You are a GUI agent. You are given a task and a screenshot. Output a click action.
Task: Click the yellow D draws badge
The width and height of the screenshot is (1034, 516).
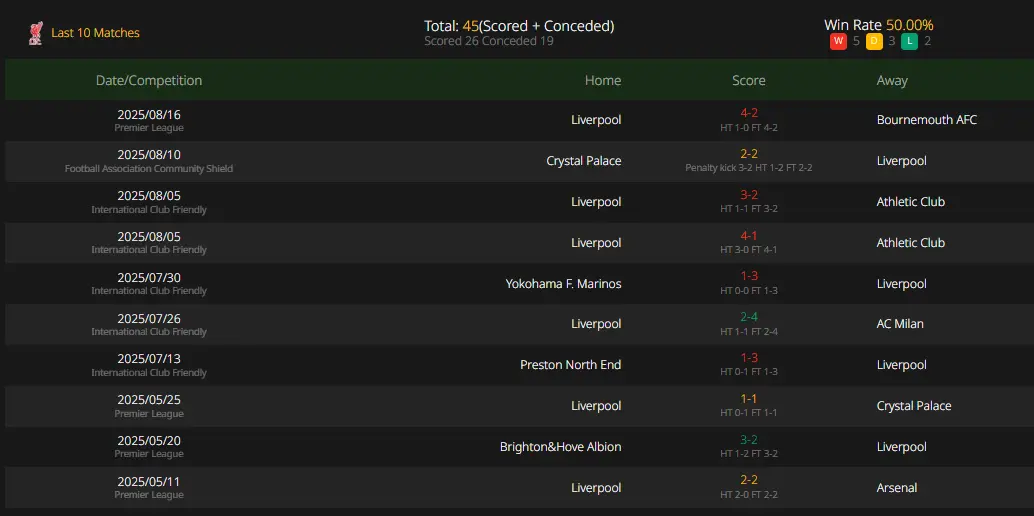coord(874,42)
